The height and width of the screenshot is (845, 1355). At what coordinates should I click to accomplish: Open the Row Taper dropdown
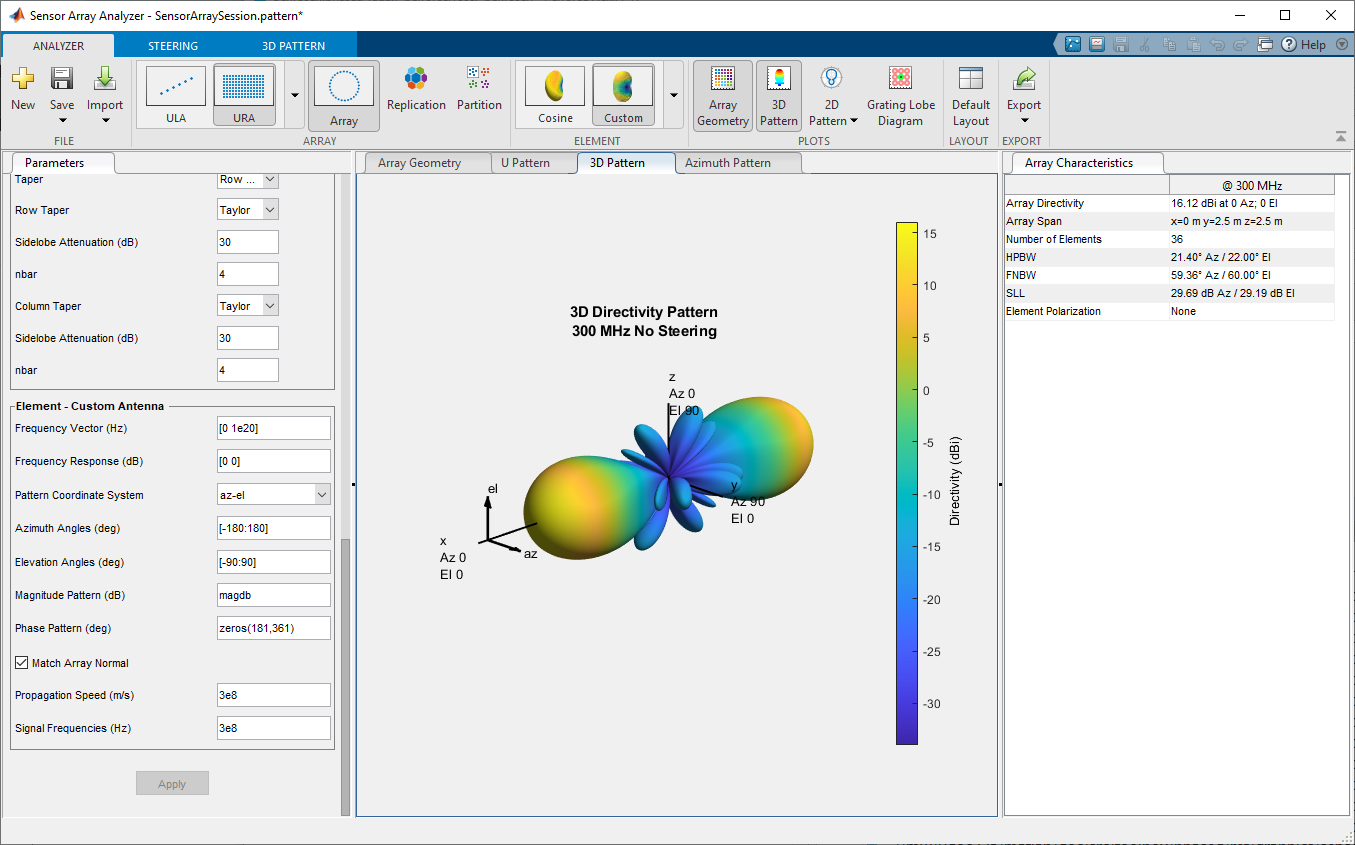(248, 210)
